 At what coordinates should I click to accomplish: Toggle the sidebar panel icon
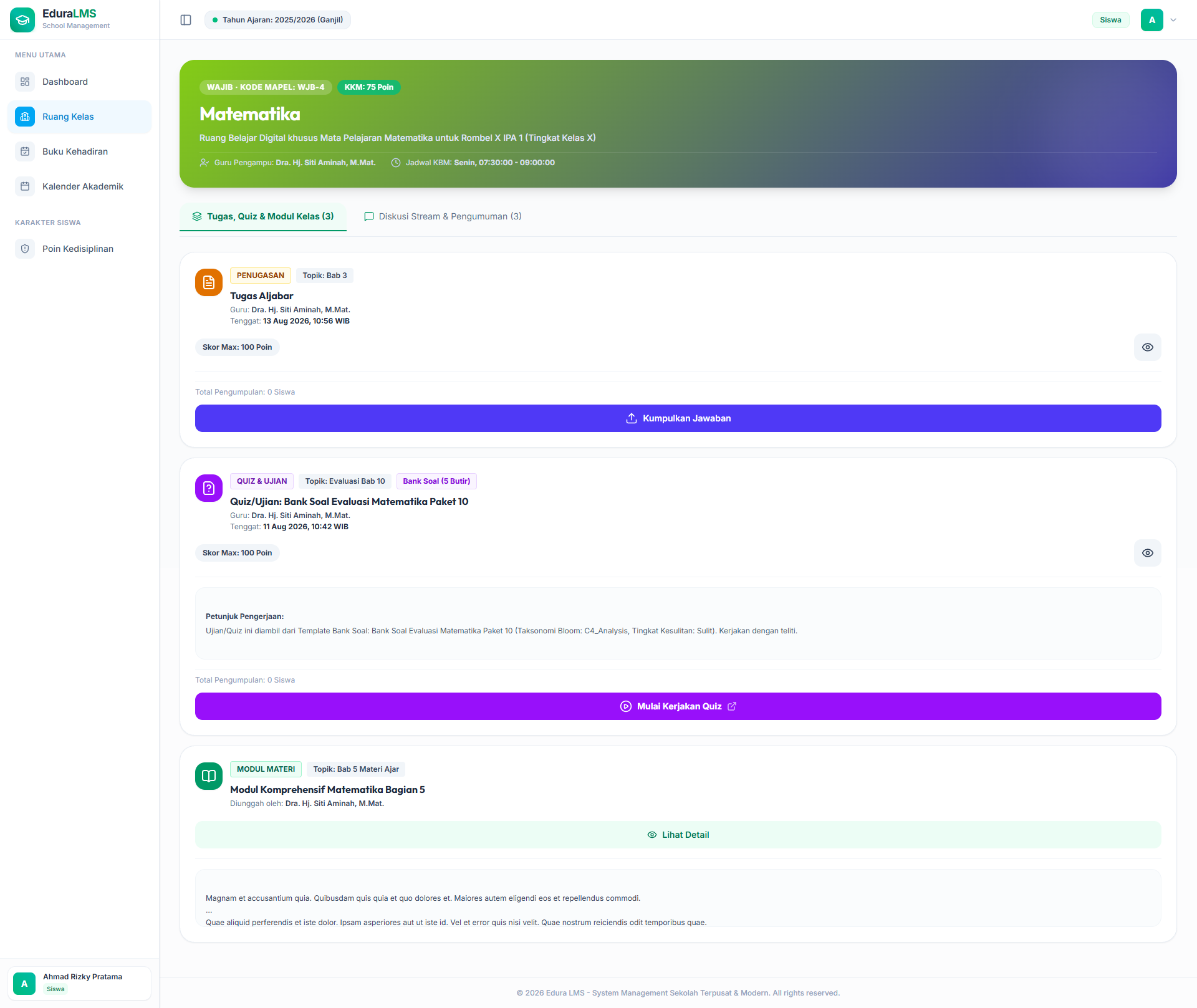point(186,20)
